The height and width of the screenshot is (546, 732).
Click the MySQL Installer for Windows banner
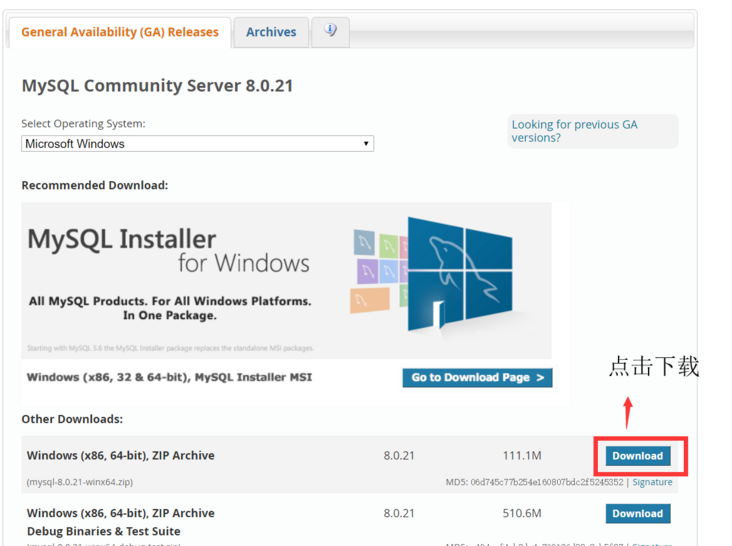pos(286,280)
